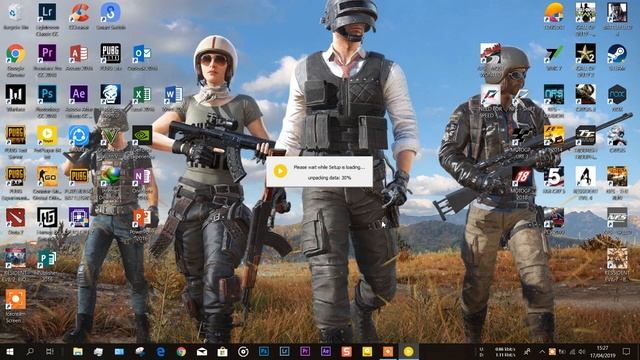The image size is (640, 360).
Task: Open Microsoft Edge from the taskbar
Action: click(160, 351)
